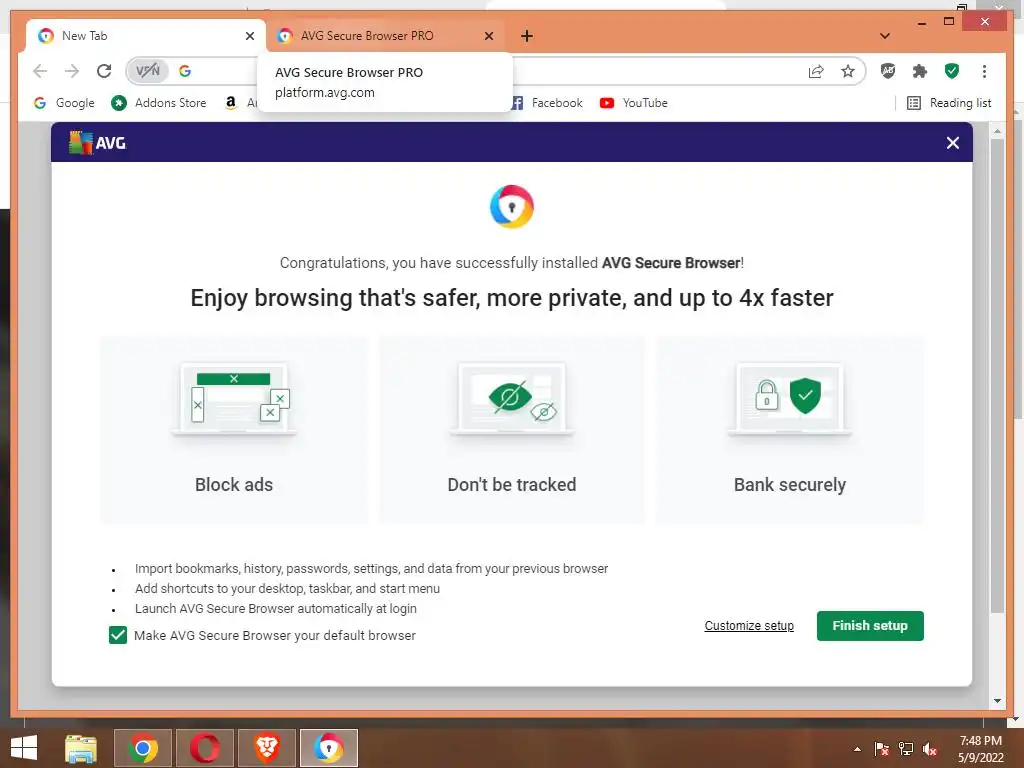Click the forward navigation arrow
1024x768 pixels.
point(72,71)
